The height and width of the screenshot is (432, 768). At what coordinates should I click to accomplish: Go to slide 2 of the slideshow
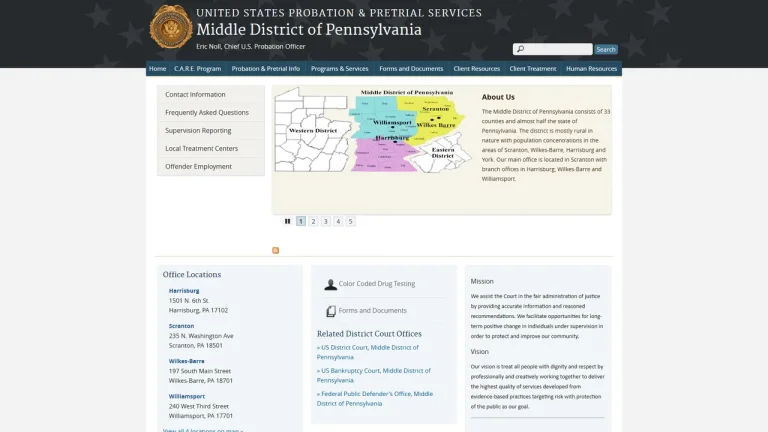pyautogui.click(x=313, y=221)
